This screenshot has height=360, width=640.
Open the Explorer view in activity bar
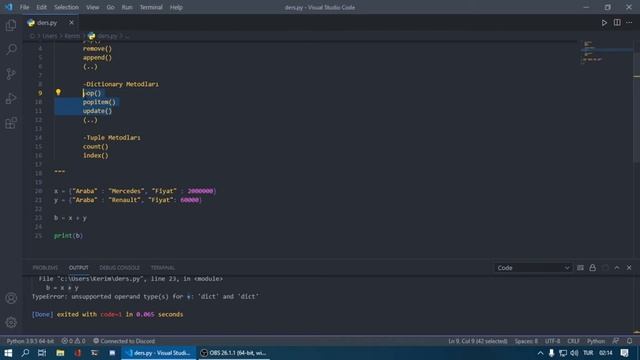tap(11, 25)
